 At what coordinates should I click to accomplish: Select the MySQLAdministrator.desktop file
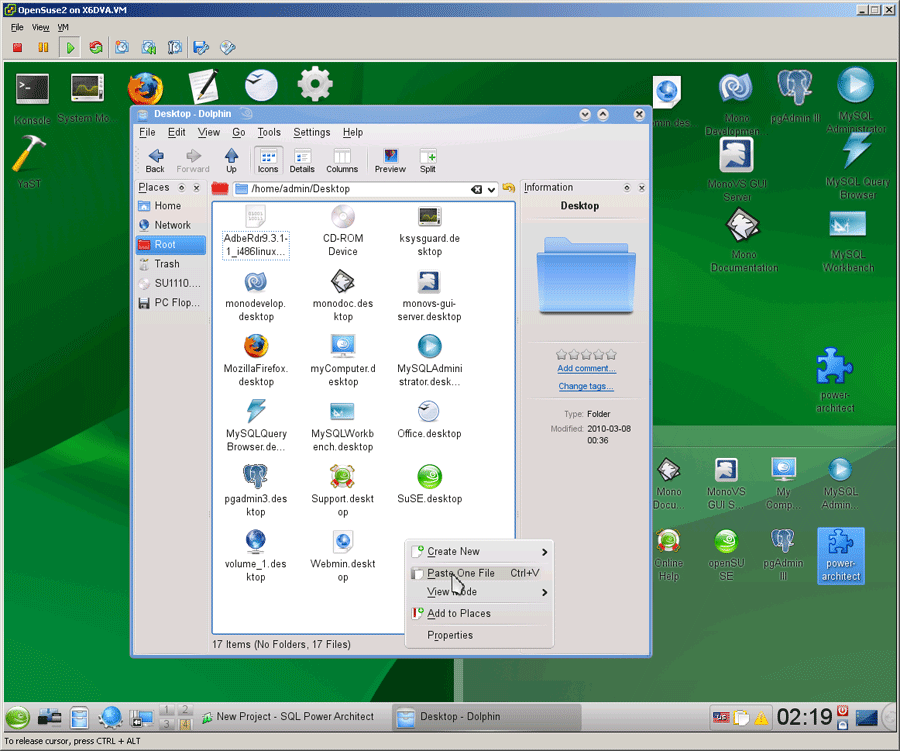(429, 361)
